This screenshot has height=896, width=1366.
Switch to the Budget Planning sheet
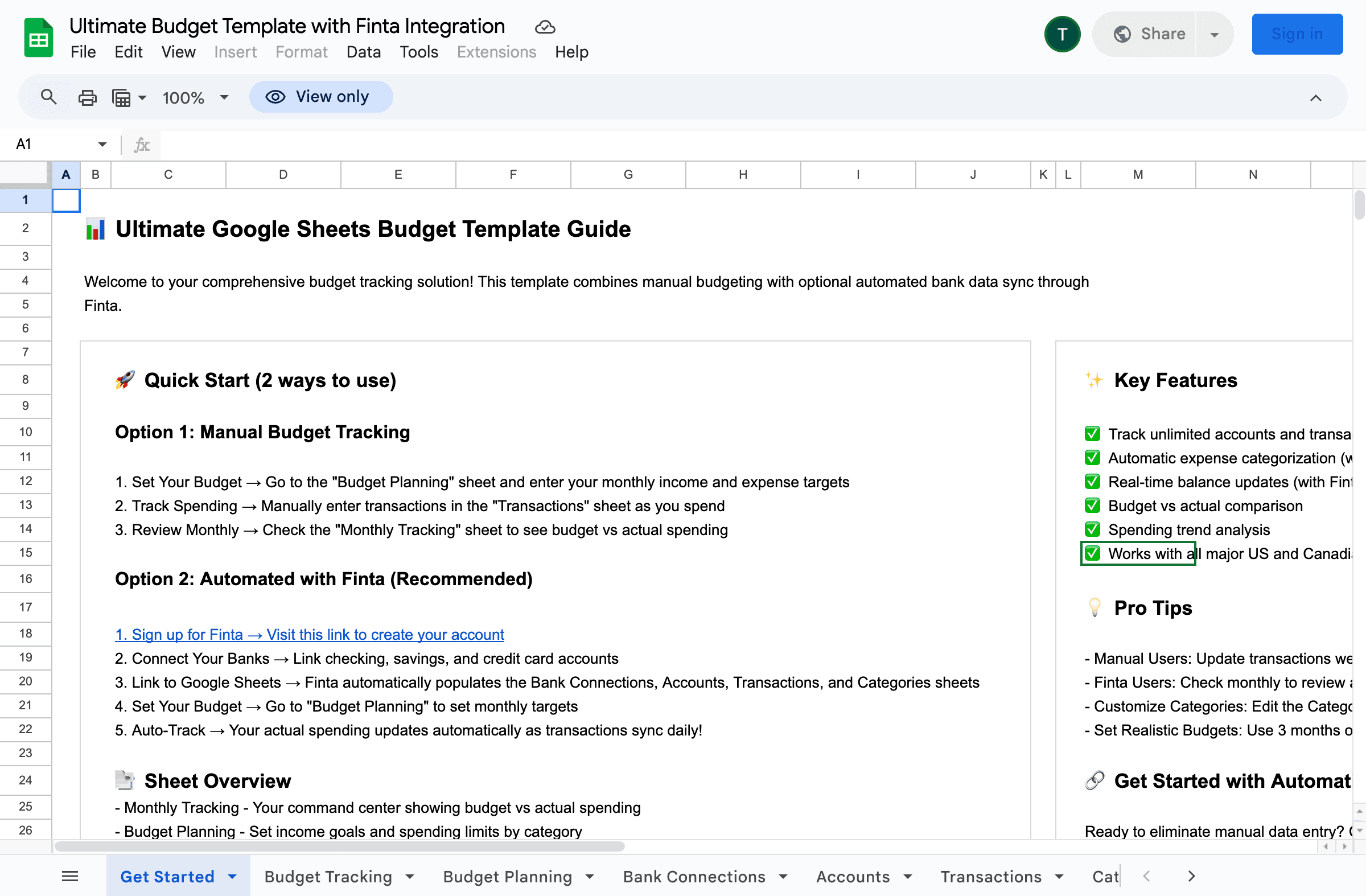pyautogui.click(x=507, y=877)
